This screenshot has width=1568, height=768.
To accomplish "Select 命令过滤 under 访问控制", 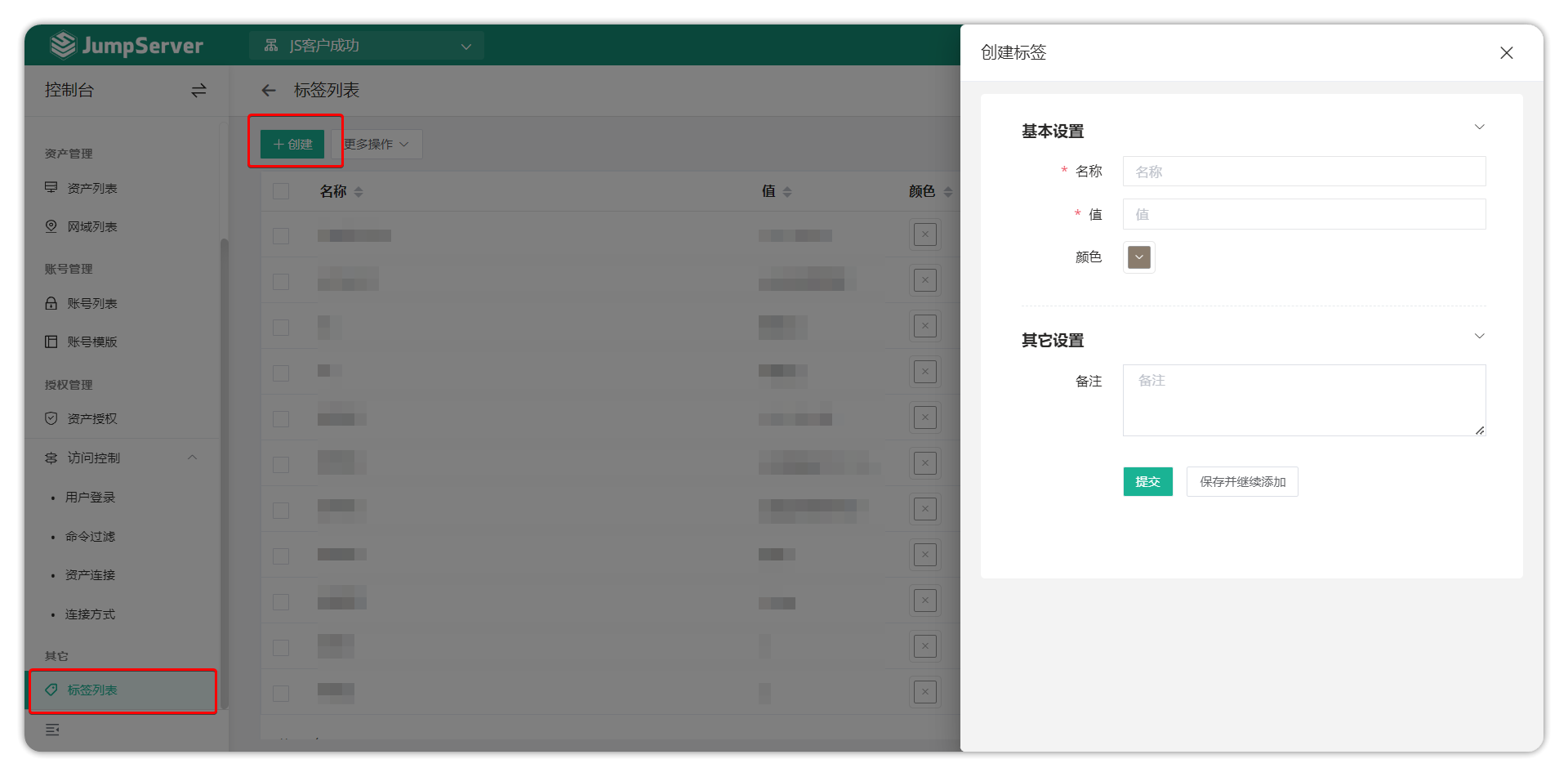I will coord(90,536).
